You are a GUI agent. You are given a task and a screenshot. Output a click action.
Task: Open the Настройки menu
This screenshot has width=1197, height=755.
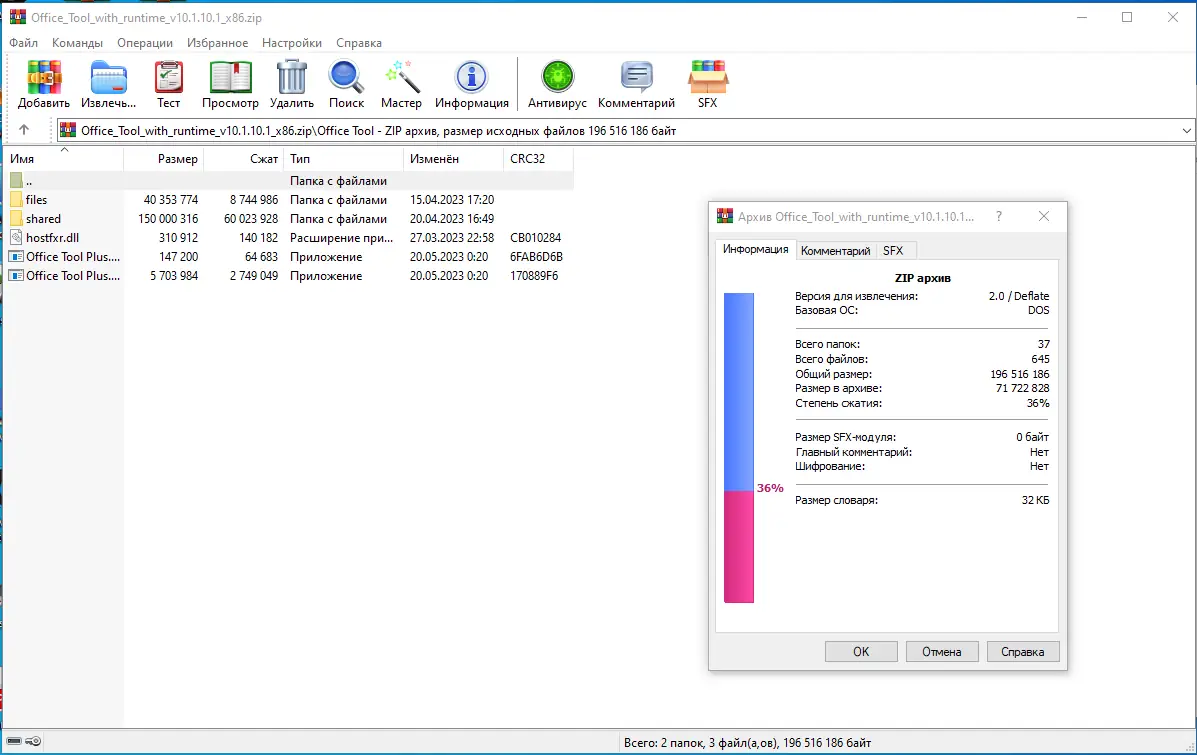point(291,43)
